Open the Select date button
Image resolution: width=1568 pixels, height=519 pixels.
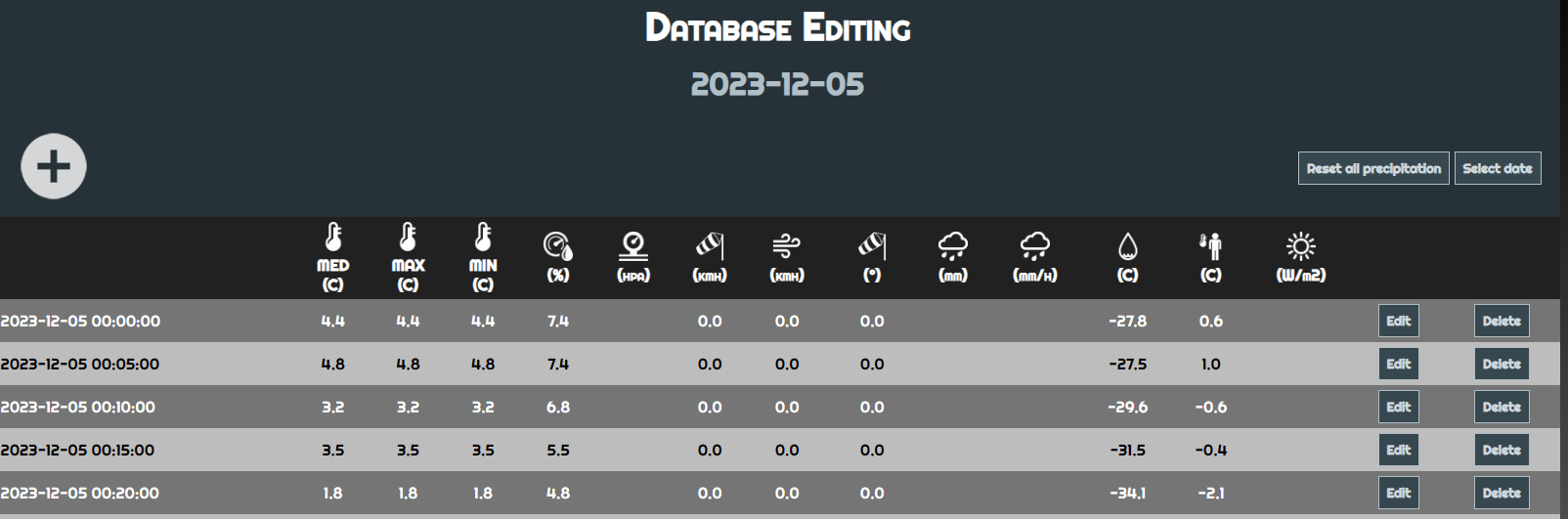[1497, 168]
